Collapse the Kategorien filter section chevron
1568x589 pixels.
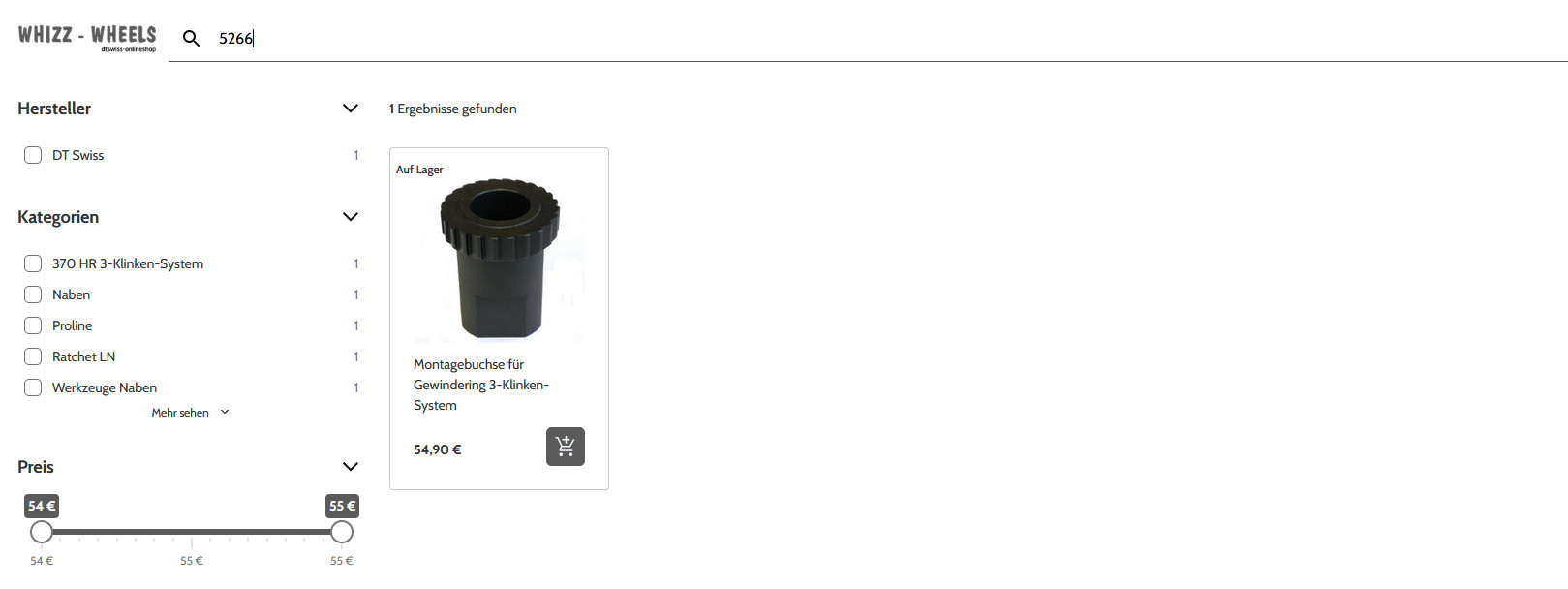pyautogui.click(x=351, y=217)
